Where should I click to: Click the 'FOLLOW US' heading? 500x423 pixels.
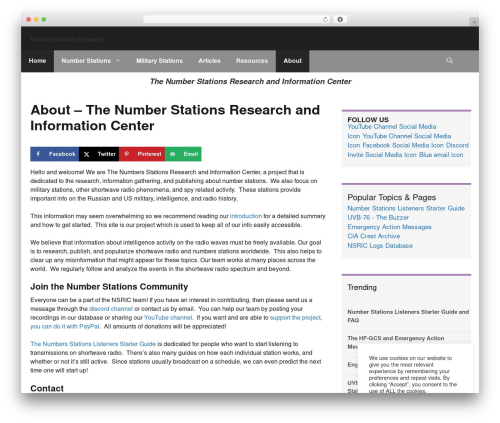click(x=368, y=119)
